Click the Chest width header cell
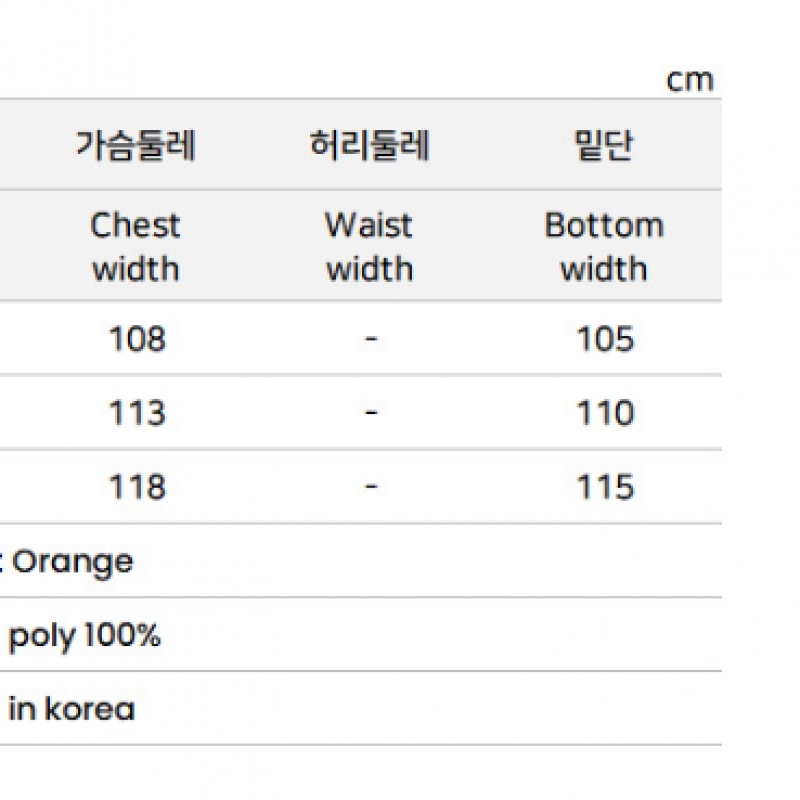This screenshot has width=800, height=800. (x=136, y=246)
